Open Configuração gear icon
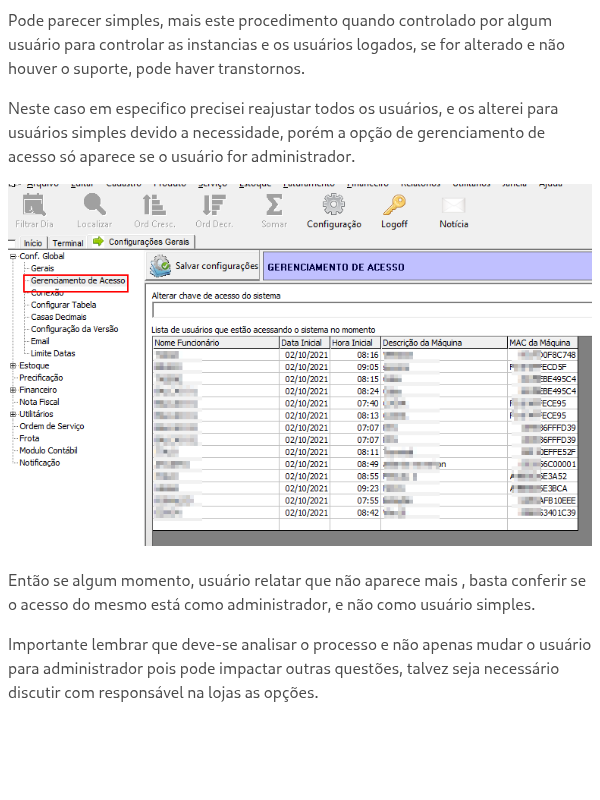600x800 pixels. tap(334, 205)
